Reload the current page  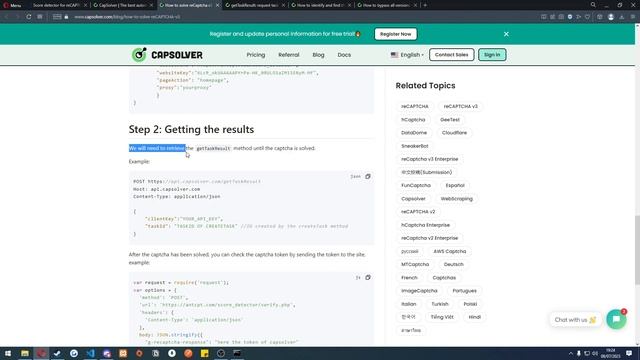coord(29,17)
